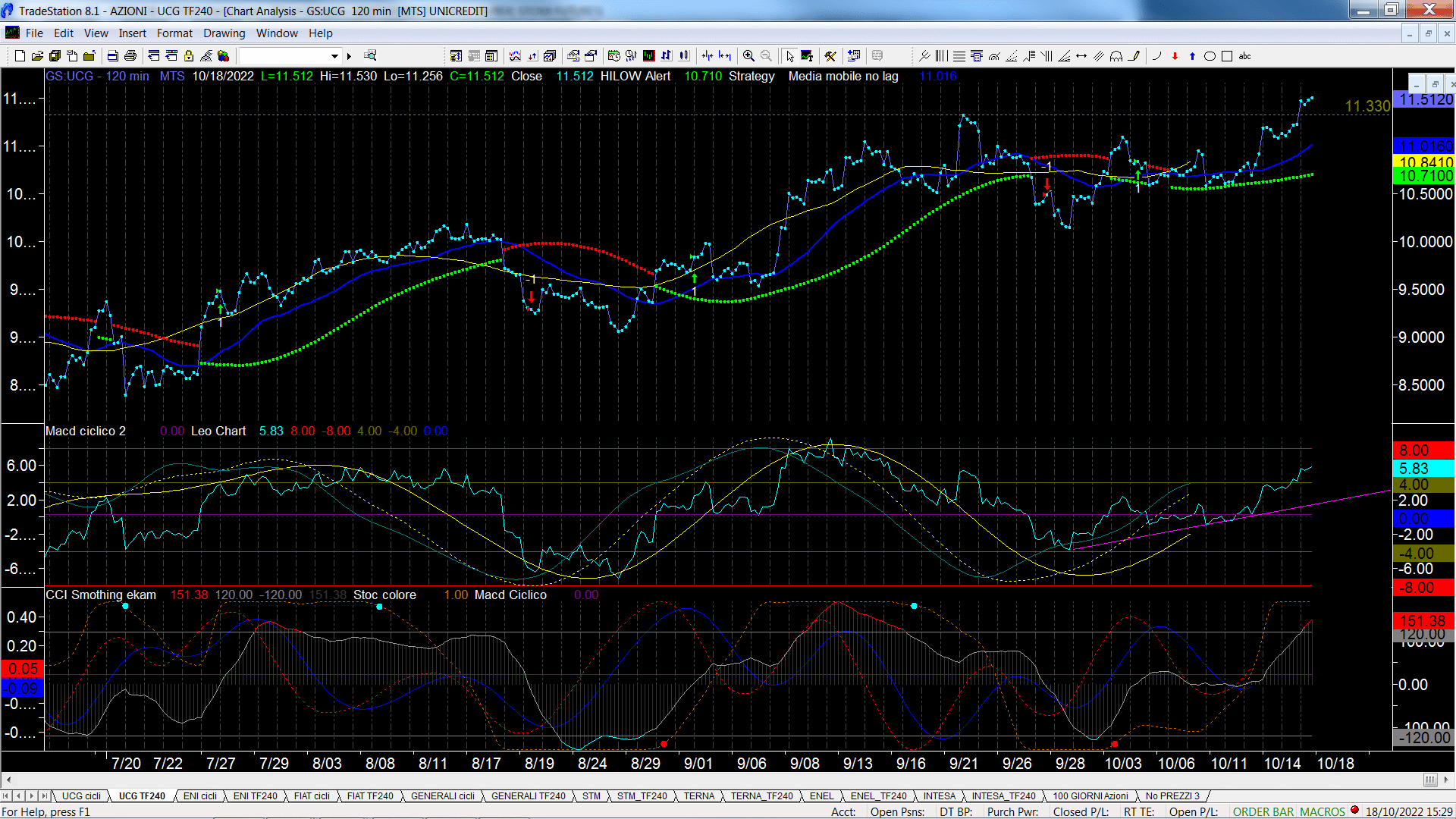
Task: Click the Print icon in toolbar
Action: point(130,56)
